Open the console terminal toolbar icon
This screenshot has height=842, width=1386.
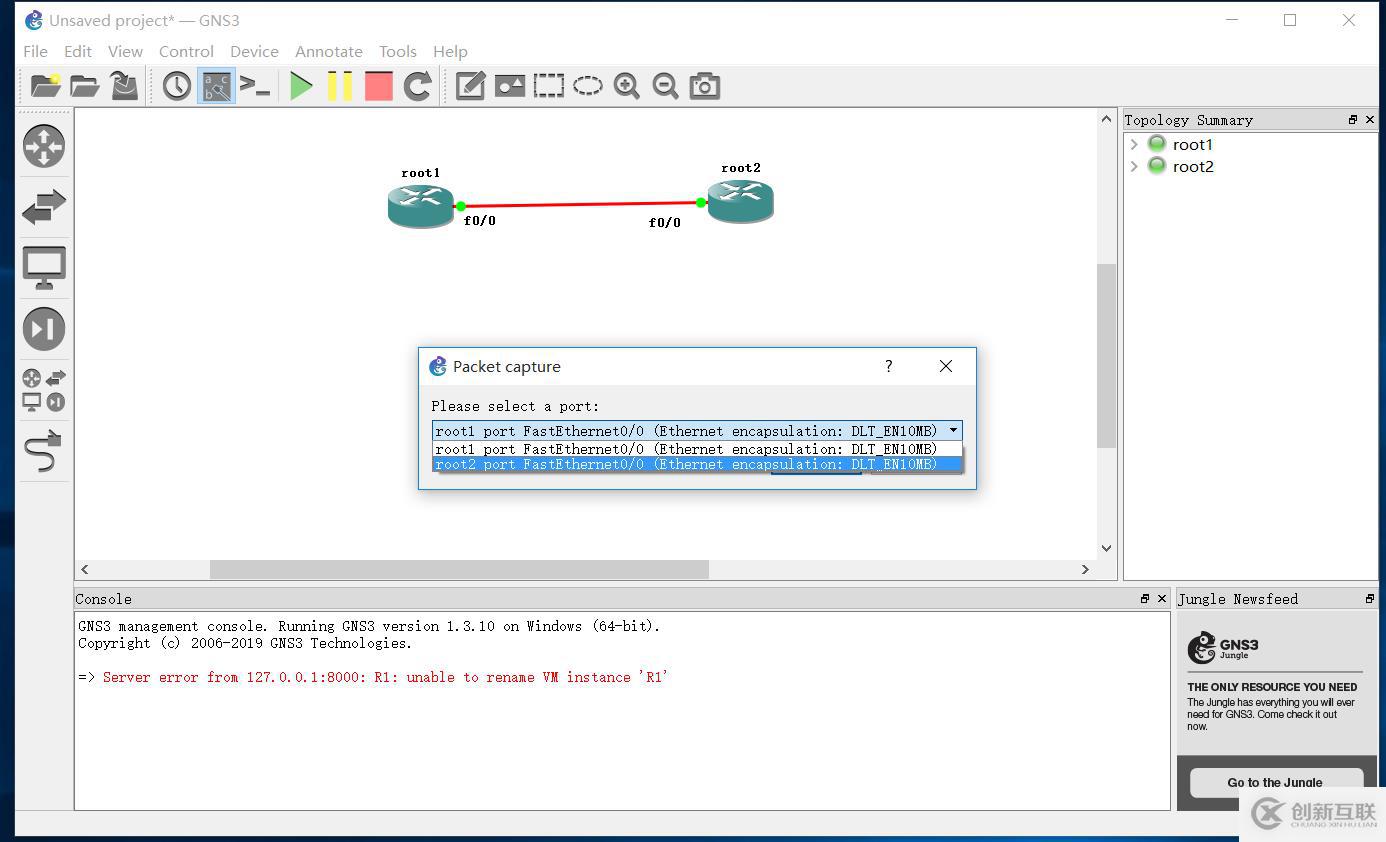pyautogui.click(x=255, y=86)
